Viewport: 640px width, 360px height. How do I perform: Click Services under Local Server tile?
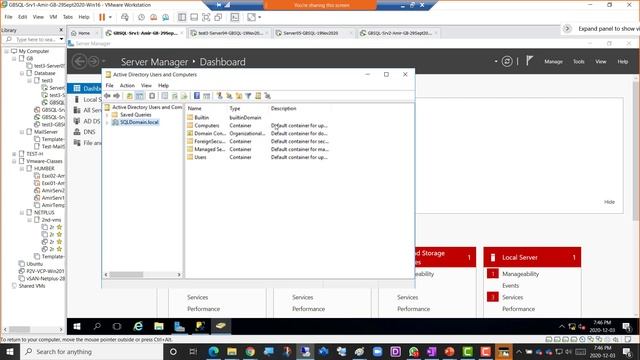[x=513, y=297]
